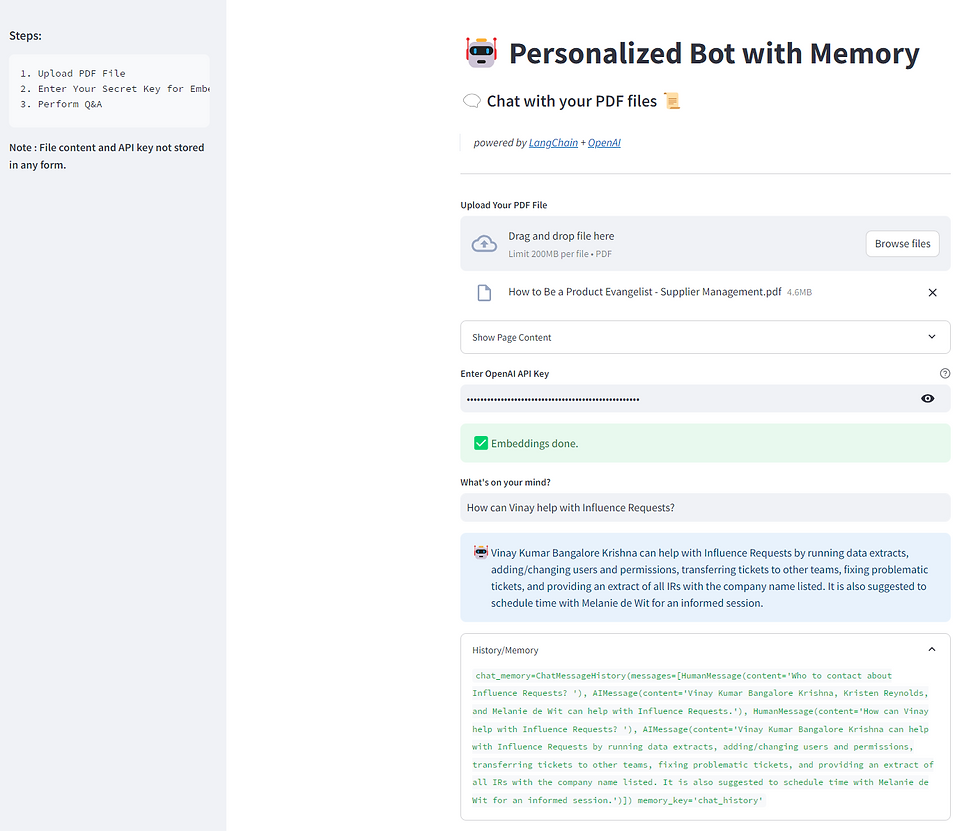
Task: Remove the uploaded Supplier Management PDF
Action: 932,292
